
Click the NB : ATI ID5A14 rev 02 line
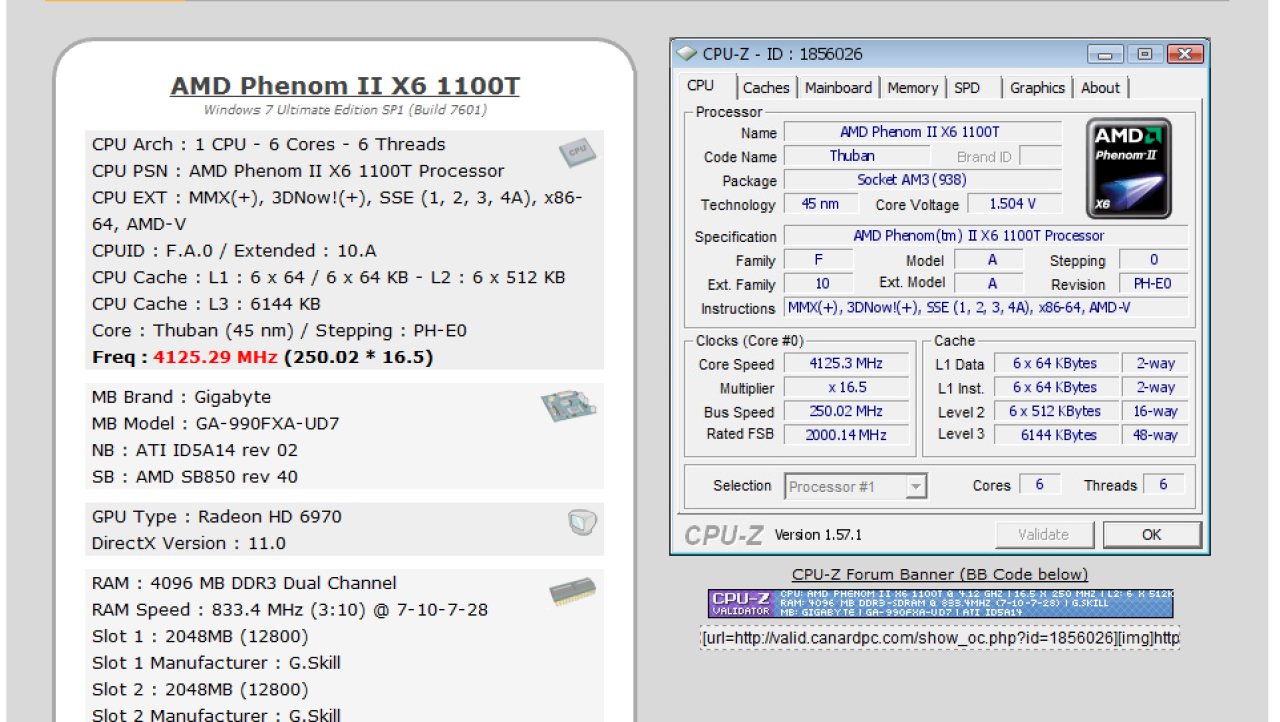pos(195,451)
